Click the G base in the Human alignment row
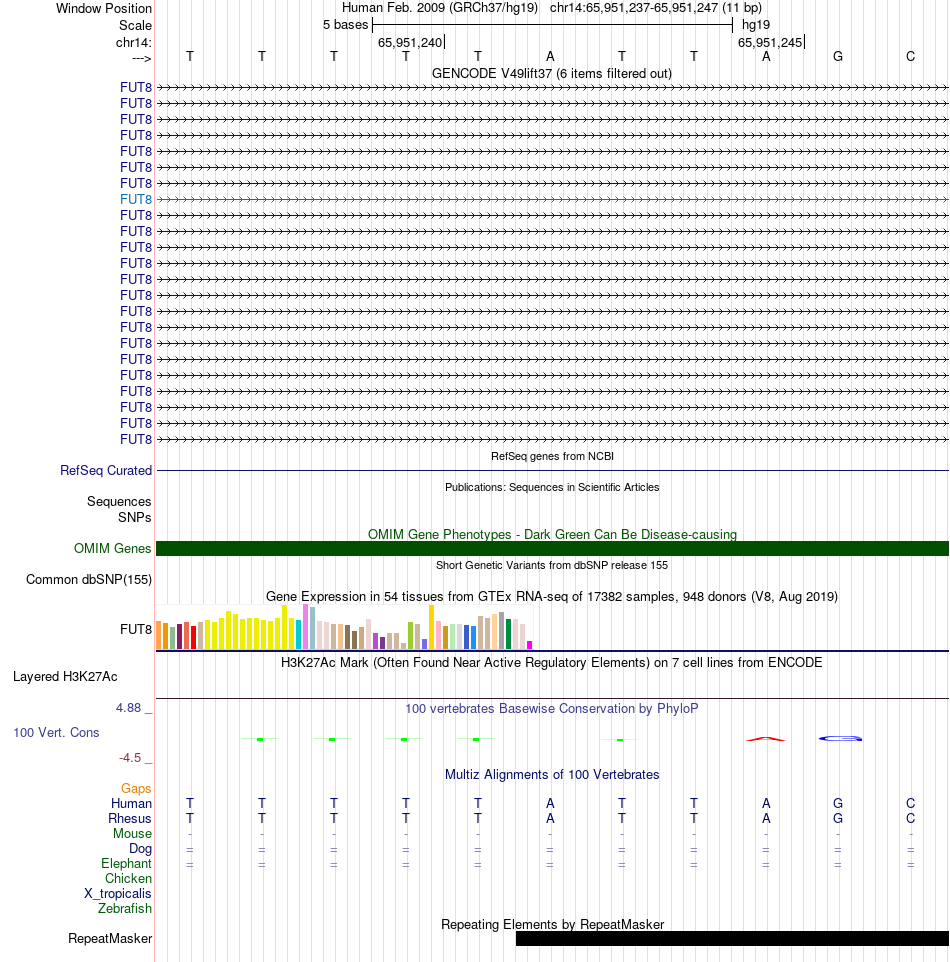The height and width of the screenshot is (962, 950). 838,804
